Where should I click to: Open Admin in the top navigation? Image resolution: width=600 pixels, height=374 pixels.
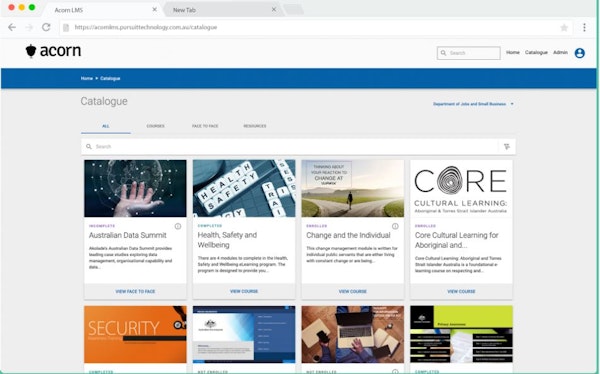(560, 52)
